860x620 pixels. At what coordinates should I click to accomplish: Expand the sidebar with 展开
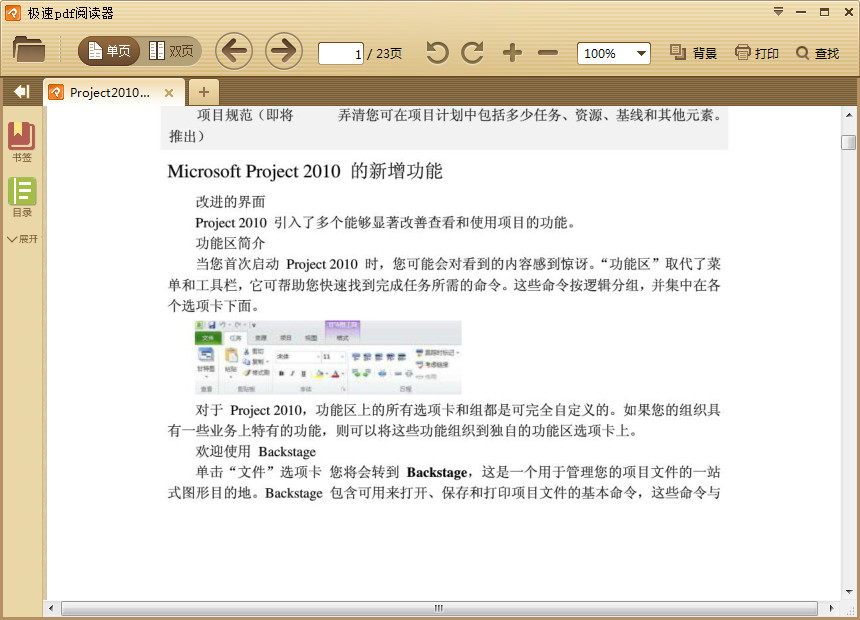click(x=22, y=239)
